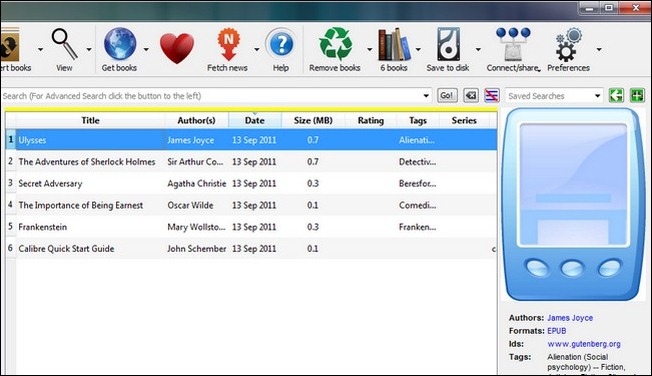Viewport: 652px width, 376px height.
Task: Open the EPUB format link
Action: (x=556, y=331)
